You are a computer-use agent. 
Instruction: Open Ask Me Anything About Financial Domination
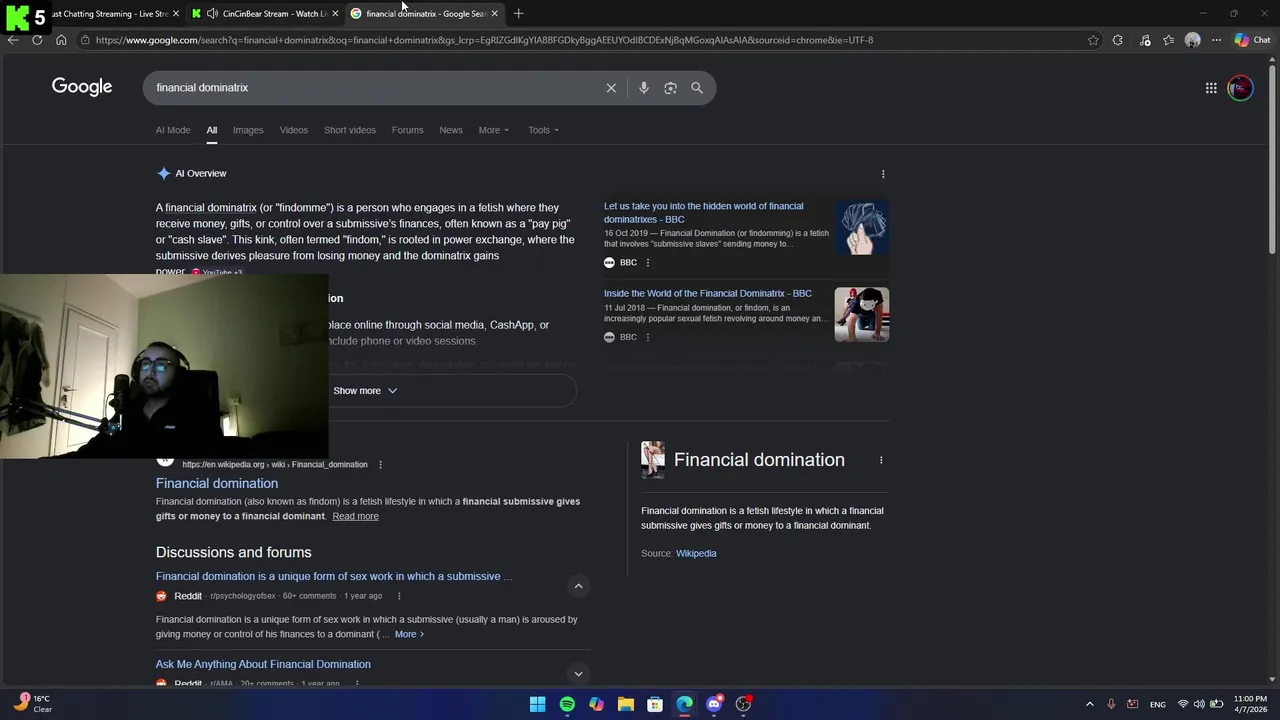(263, 664)
